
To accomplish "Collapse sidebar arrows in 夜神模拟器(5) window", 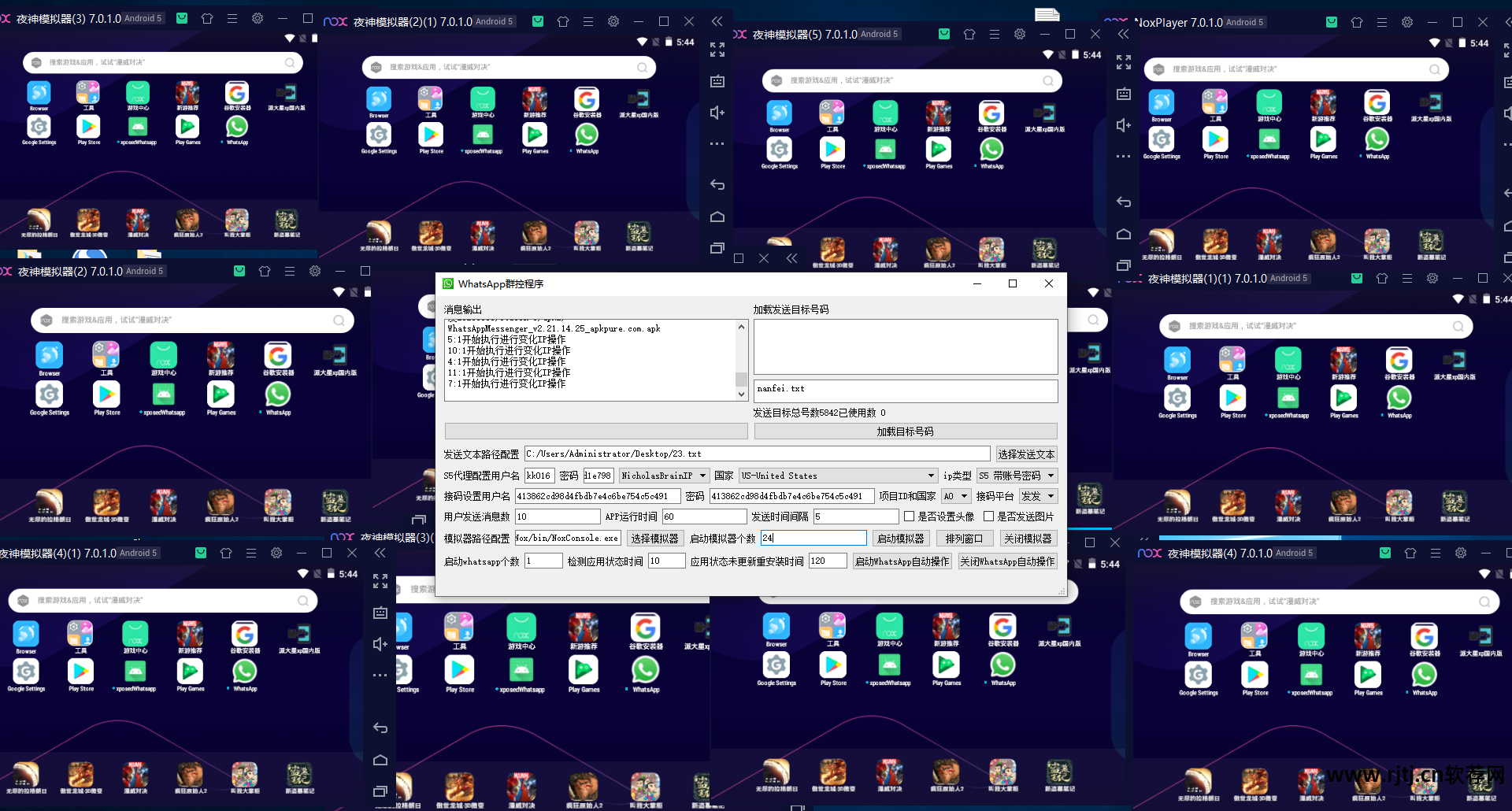I will [1123, 34].
